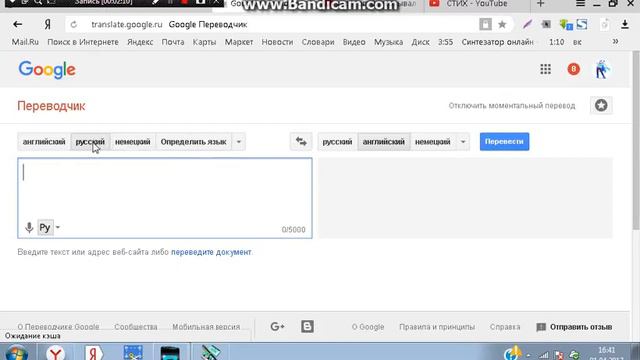640x360 pixels.
Task: Open Сообщества footer link
Action: pos(136,327)
